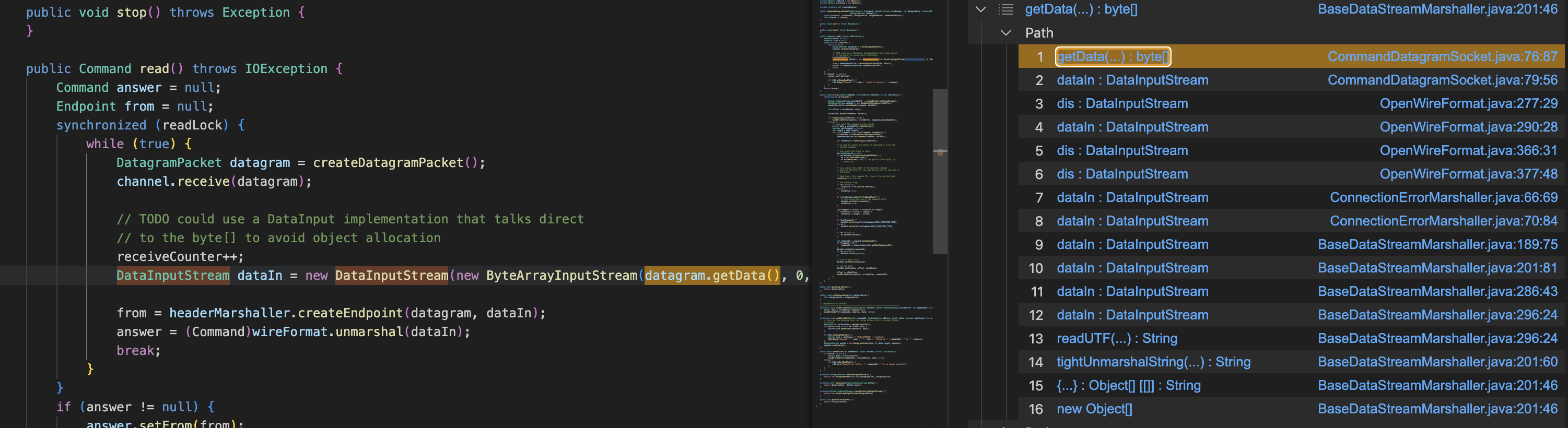
Task: Select path step 5 dis : DataInputStream
Action: pos(1122,151)
